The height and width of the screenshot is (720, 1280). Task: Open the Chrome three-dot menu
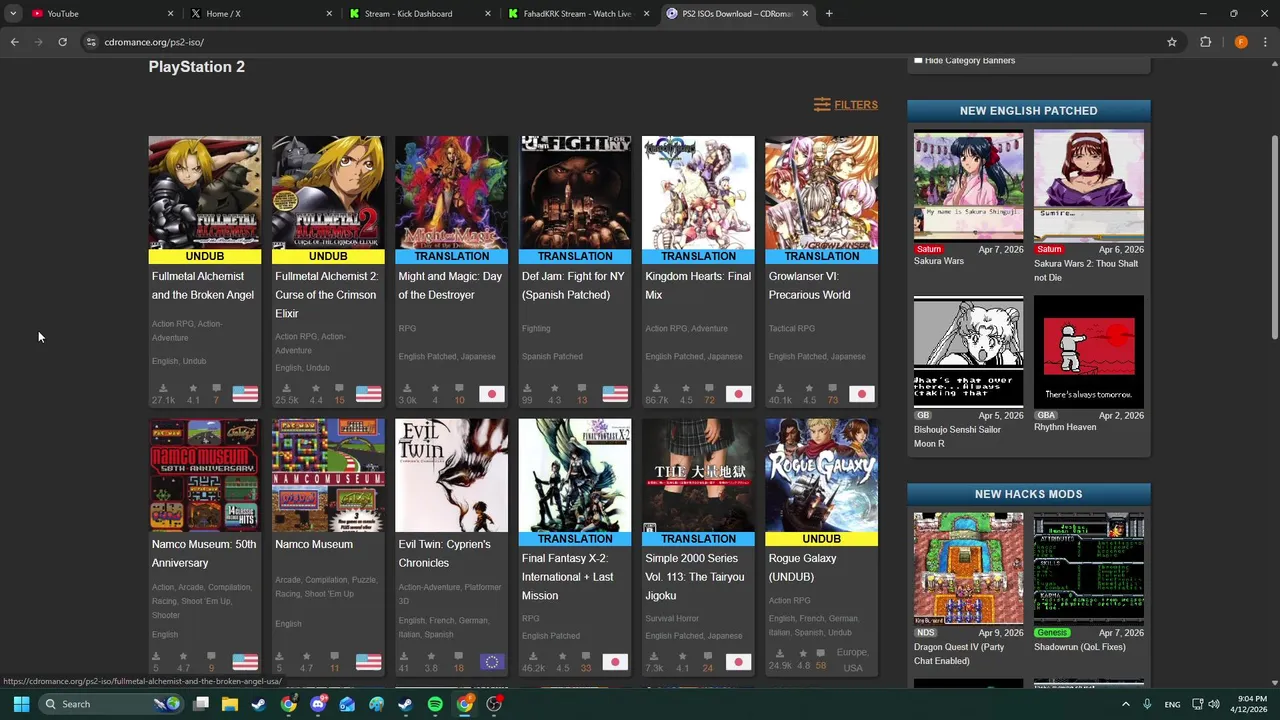click(x=1265, y=42)
